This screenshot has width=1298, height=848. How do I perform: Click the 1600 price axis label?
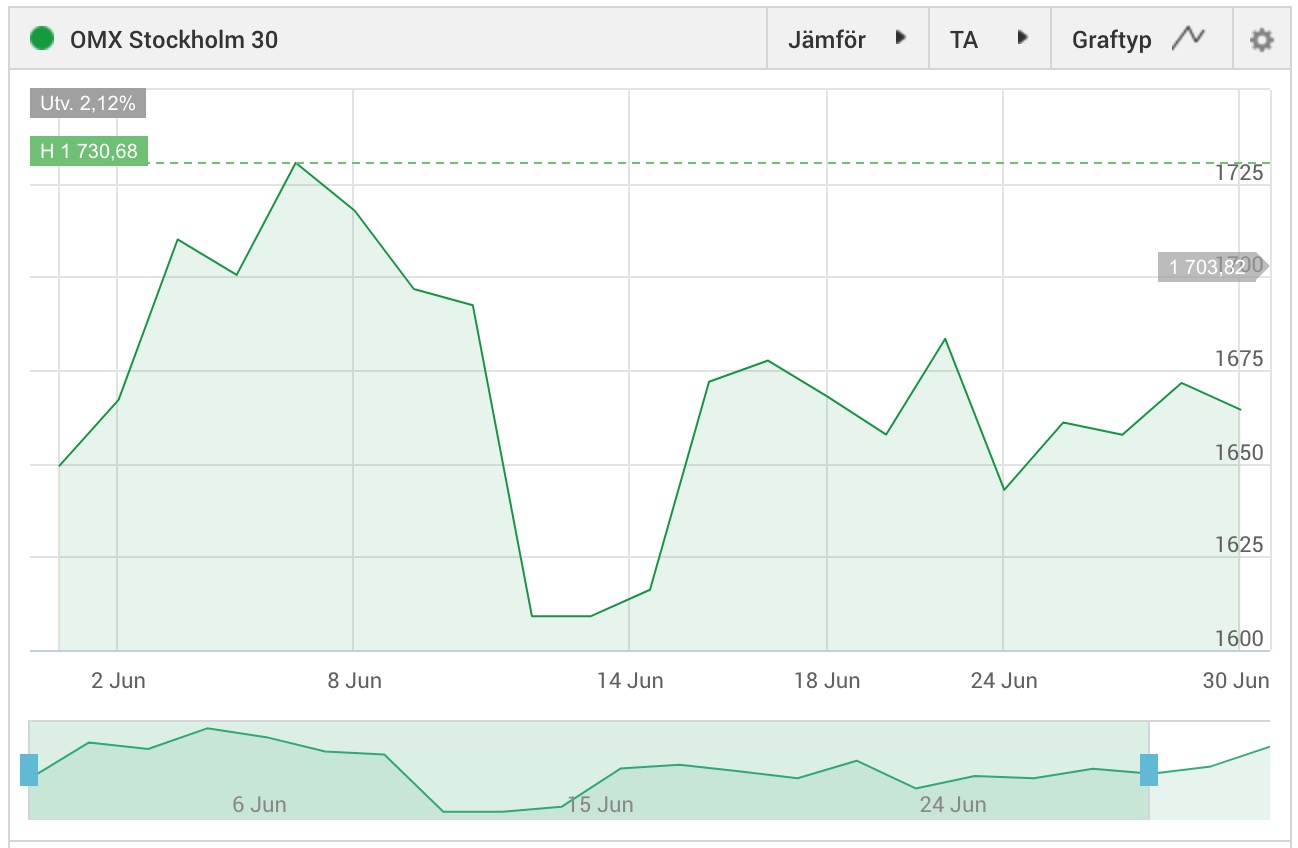click(1239, 638)
